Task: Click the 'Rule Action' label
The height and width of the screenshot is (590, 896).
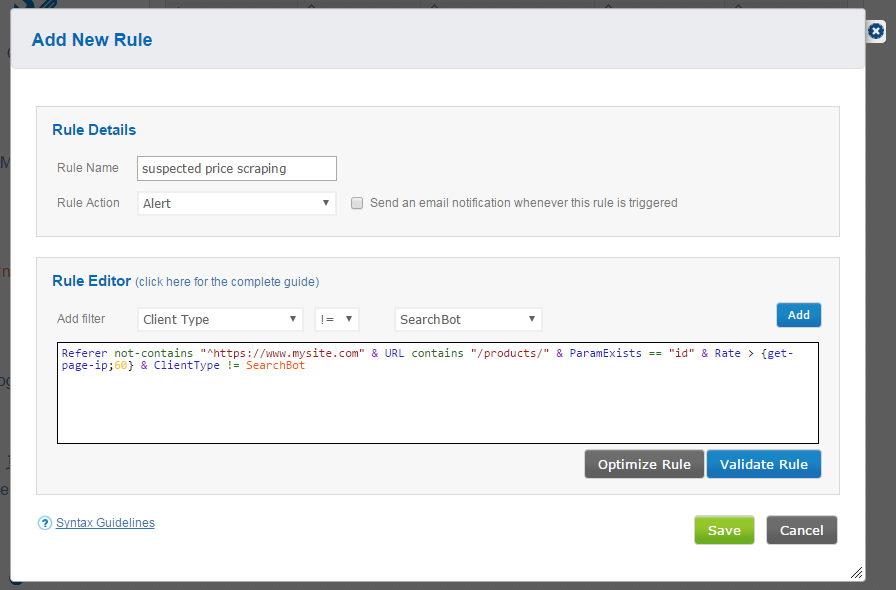Action: coord(88,203)
